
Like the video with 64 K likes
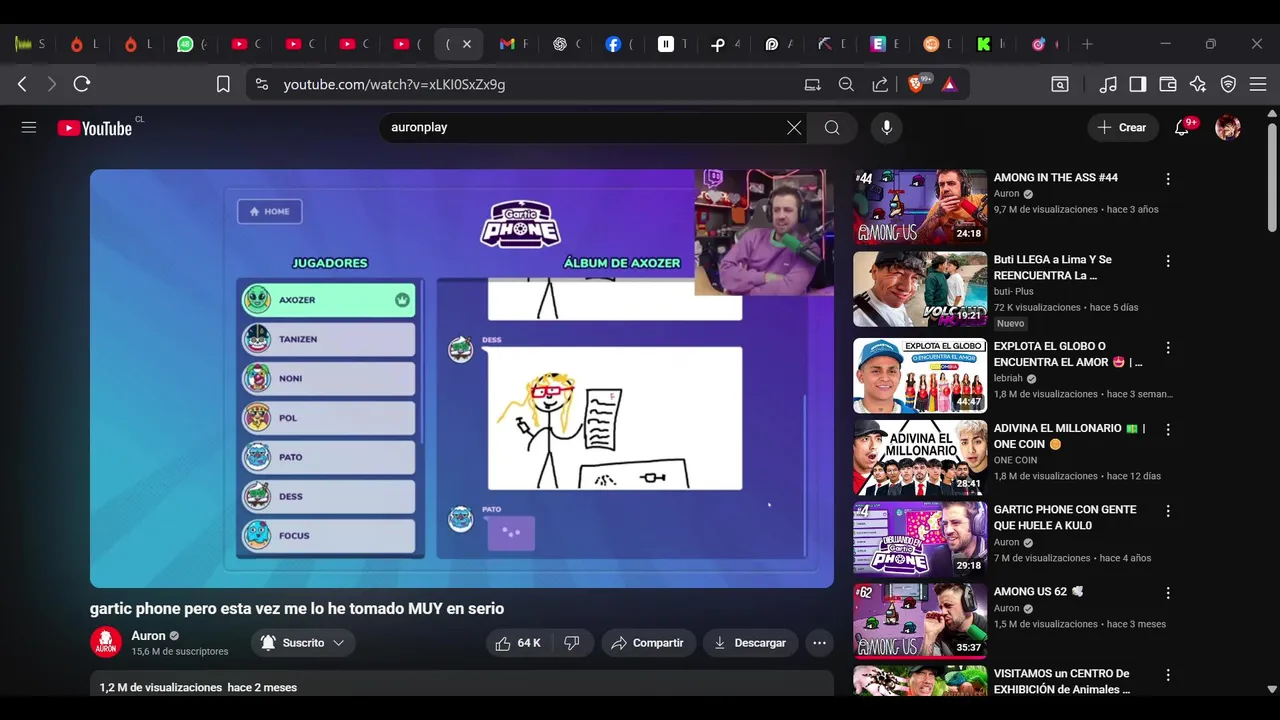click(x=518, y=643)
